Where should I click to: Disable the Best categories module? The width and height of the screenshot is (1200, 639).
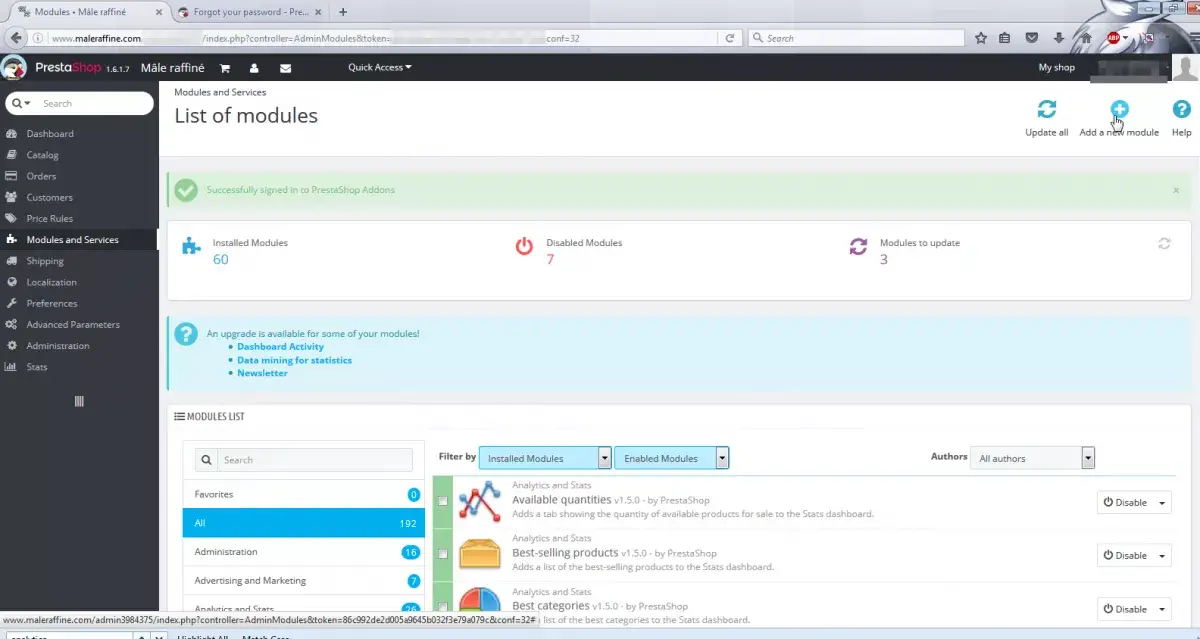pyautogui.click(x=1125, y=608)
